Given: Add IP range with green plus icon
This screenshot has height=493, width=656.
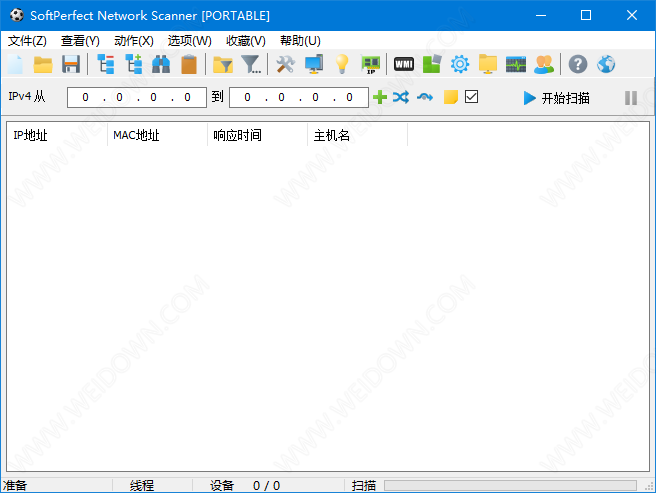Looking at the screenshot, I should [x=380, y=97].
